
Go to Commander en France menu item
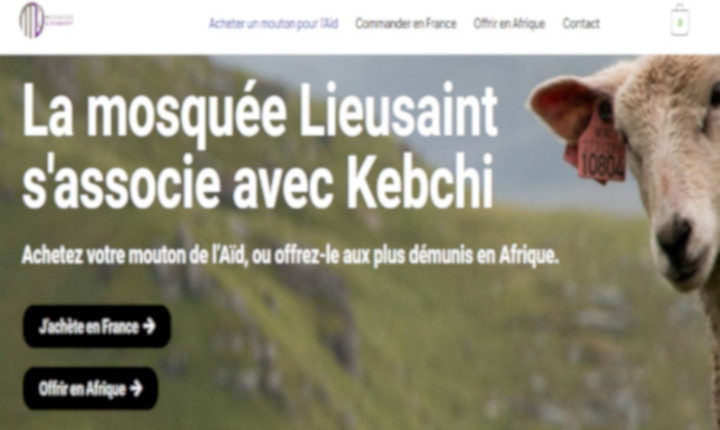(406, 23)
